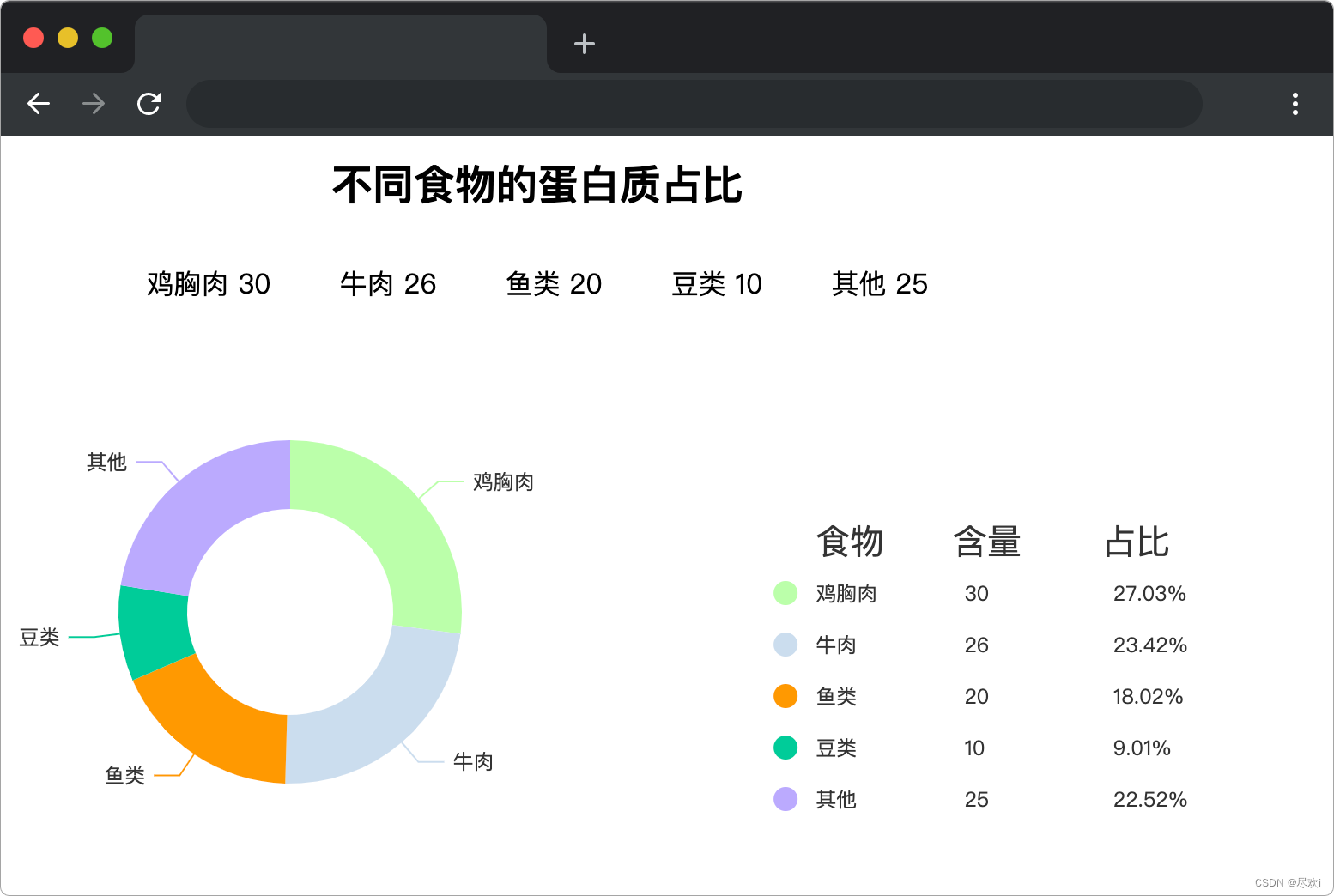The width and height of the screenshot is (1334, 896).
Task: Click the 9.01% percentage value
Action: 1142,748
